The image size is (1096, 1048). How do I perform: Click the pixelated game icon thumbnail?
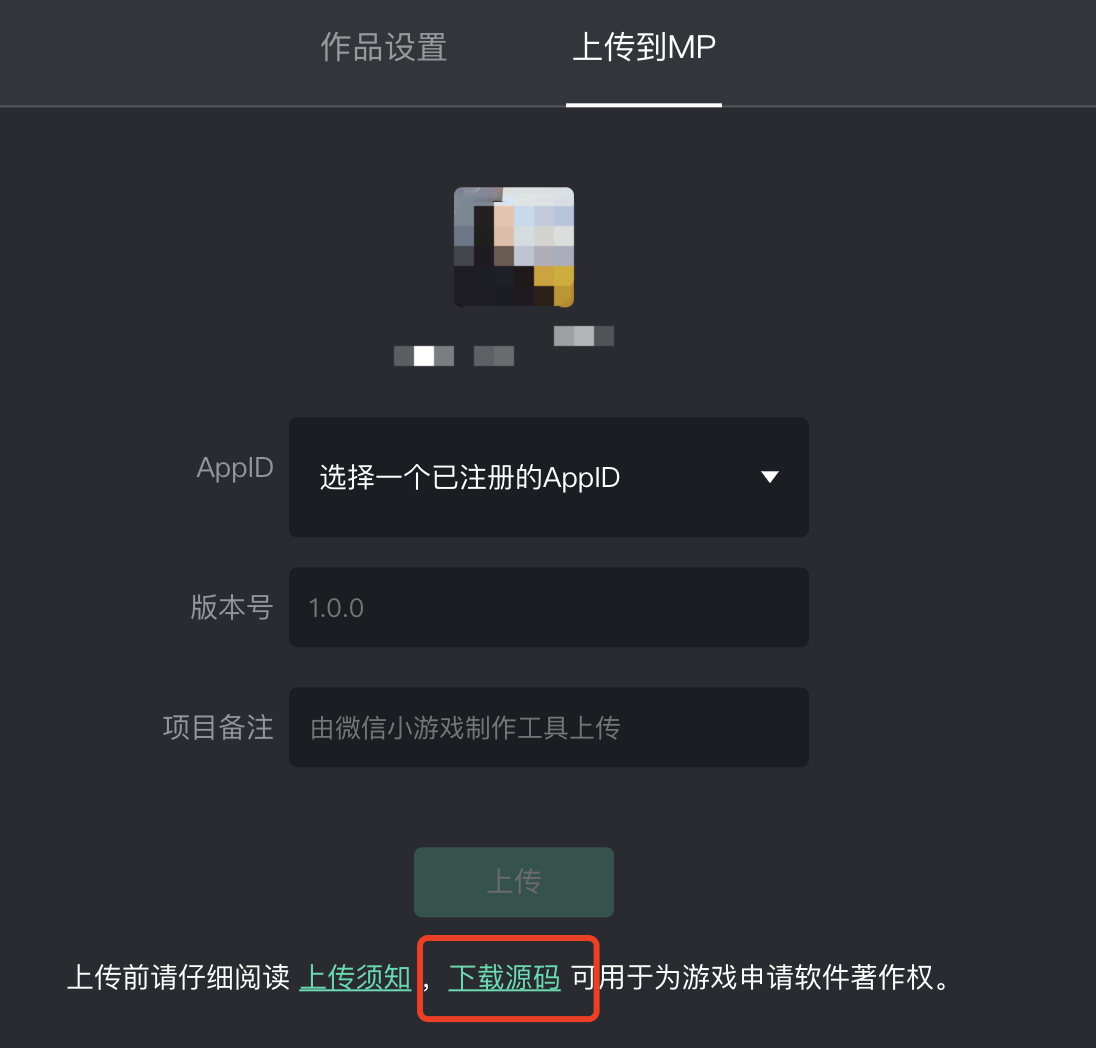coord(514,247)
